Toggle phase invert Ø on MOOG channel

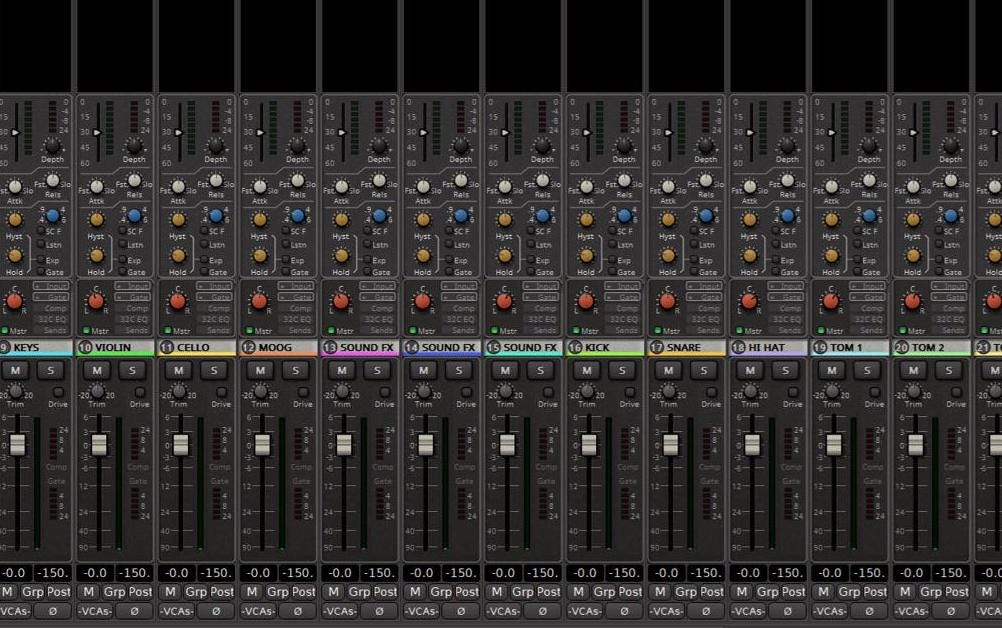point(298,611)
